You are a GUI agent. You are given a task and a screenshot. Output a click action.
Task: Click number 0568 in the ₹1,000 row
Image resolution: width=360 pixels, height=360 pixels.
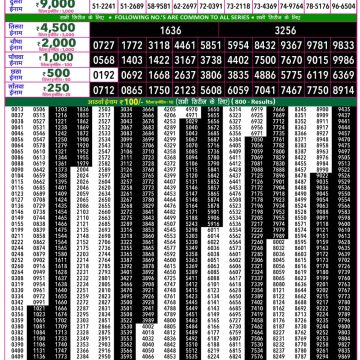pyautogui.click(x=104, y=60)
